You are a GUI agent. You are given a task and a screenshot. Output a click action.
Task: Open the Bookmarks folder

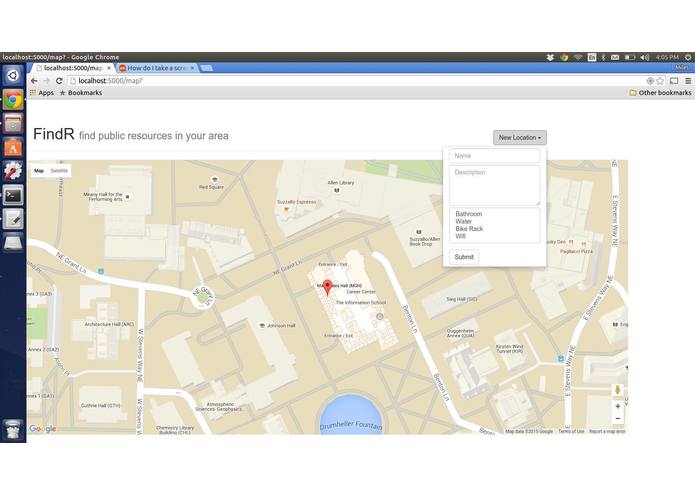(81, 93)
